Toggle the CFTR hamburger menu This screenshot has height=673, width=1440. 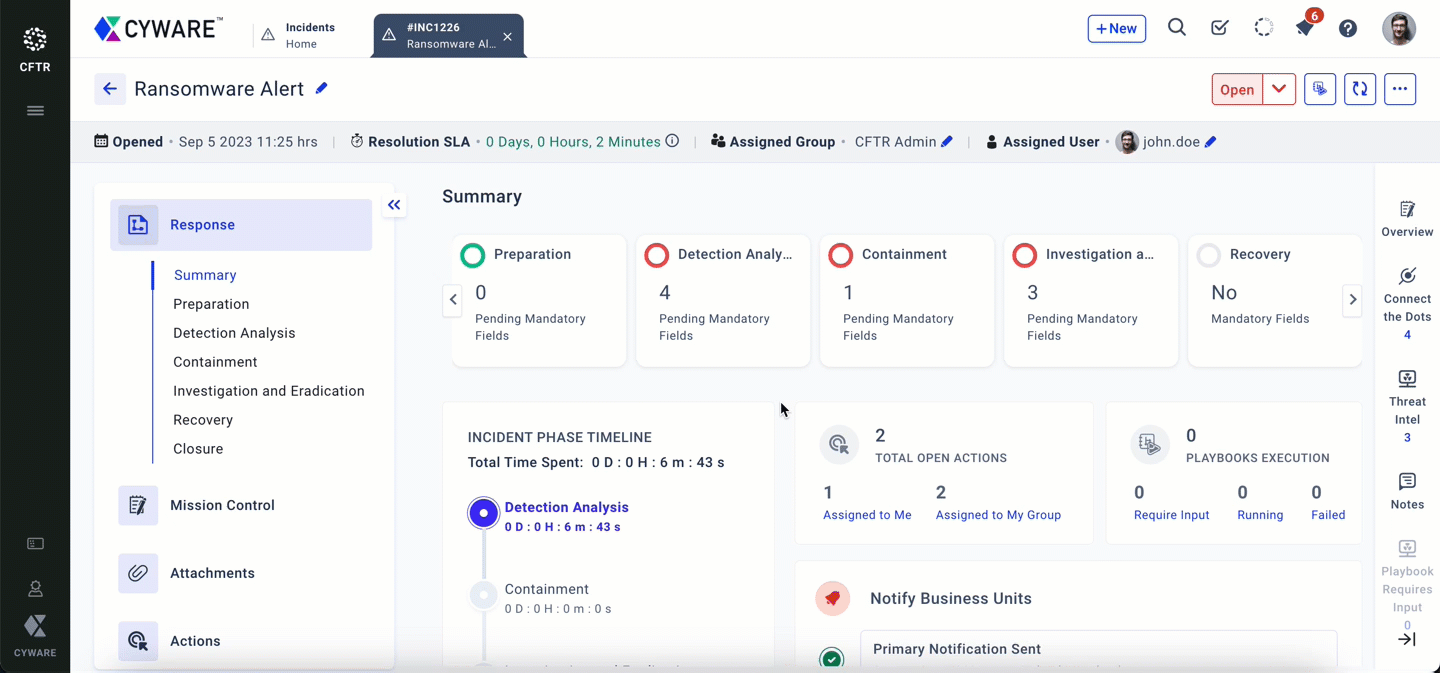35,111
